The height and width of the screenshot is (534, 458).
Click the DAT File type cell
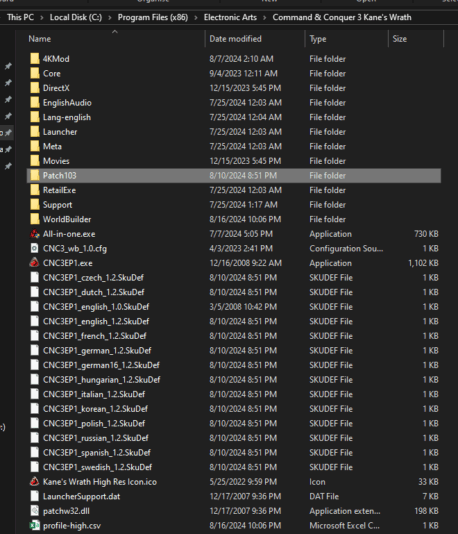coord(324,496)
